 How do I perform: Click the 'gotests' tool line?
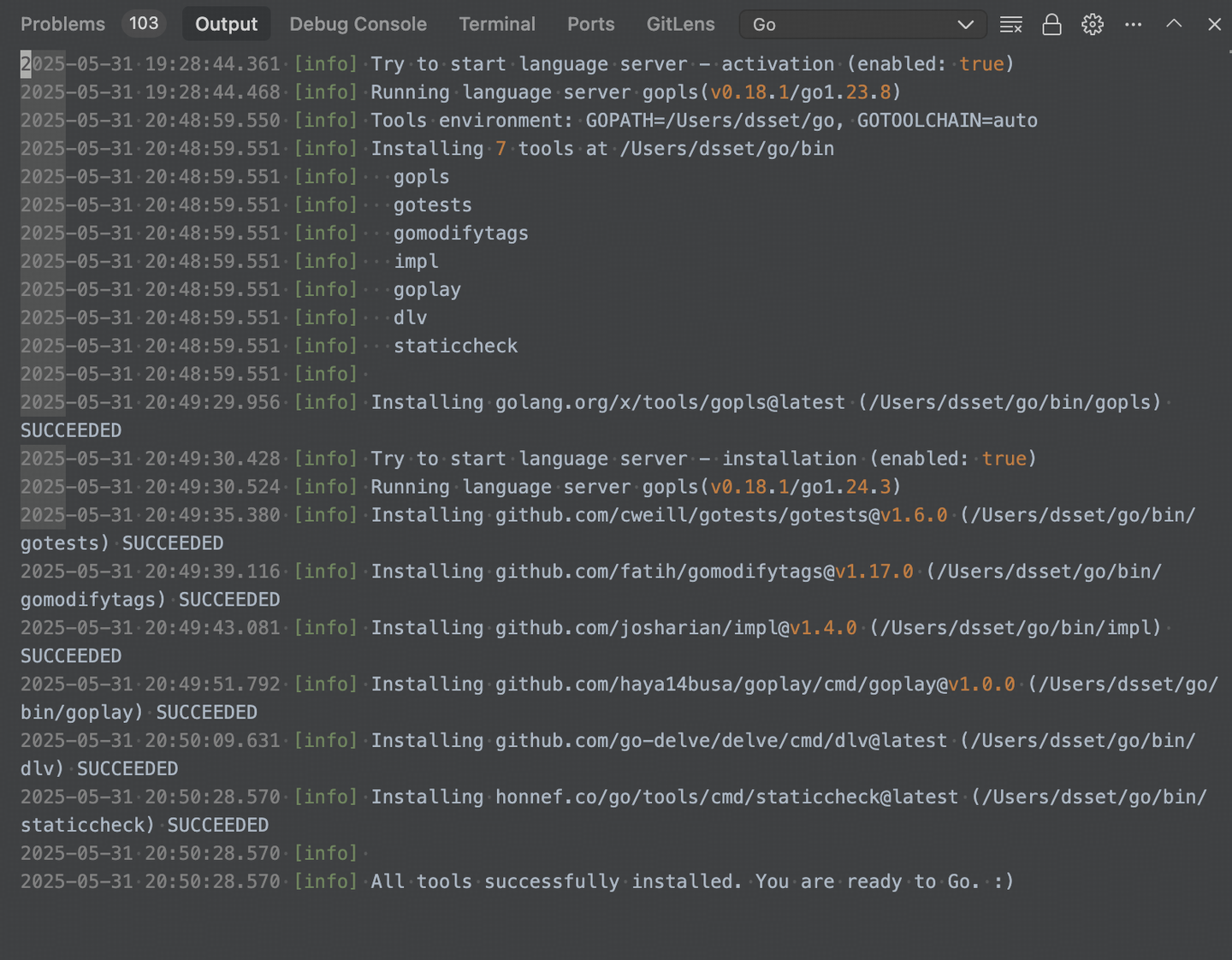pyautogui.click(x=432, y=205)
